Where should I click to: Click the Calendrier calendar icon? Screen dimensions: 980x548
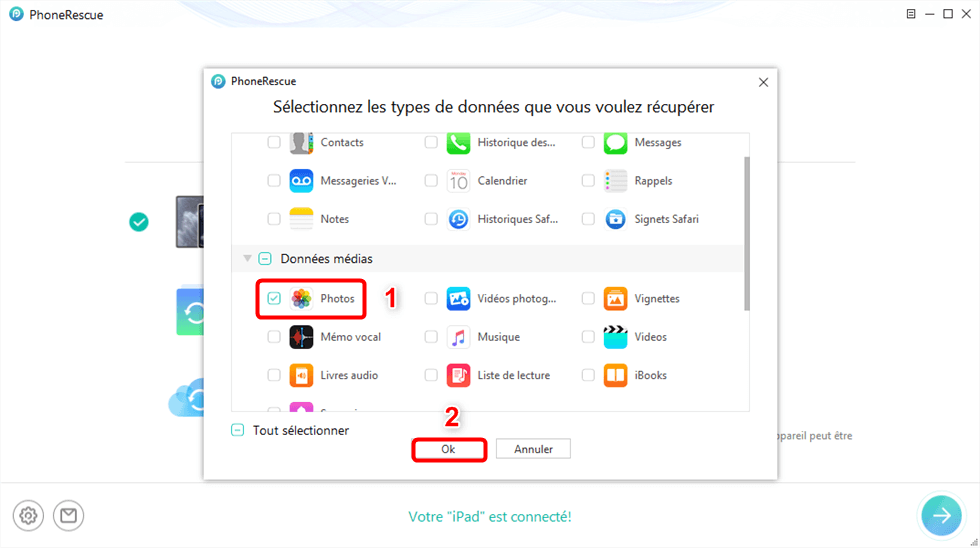(458, 181)
